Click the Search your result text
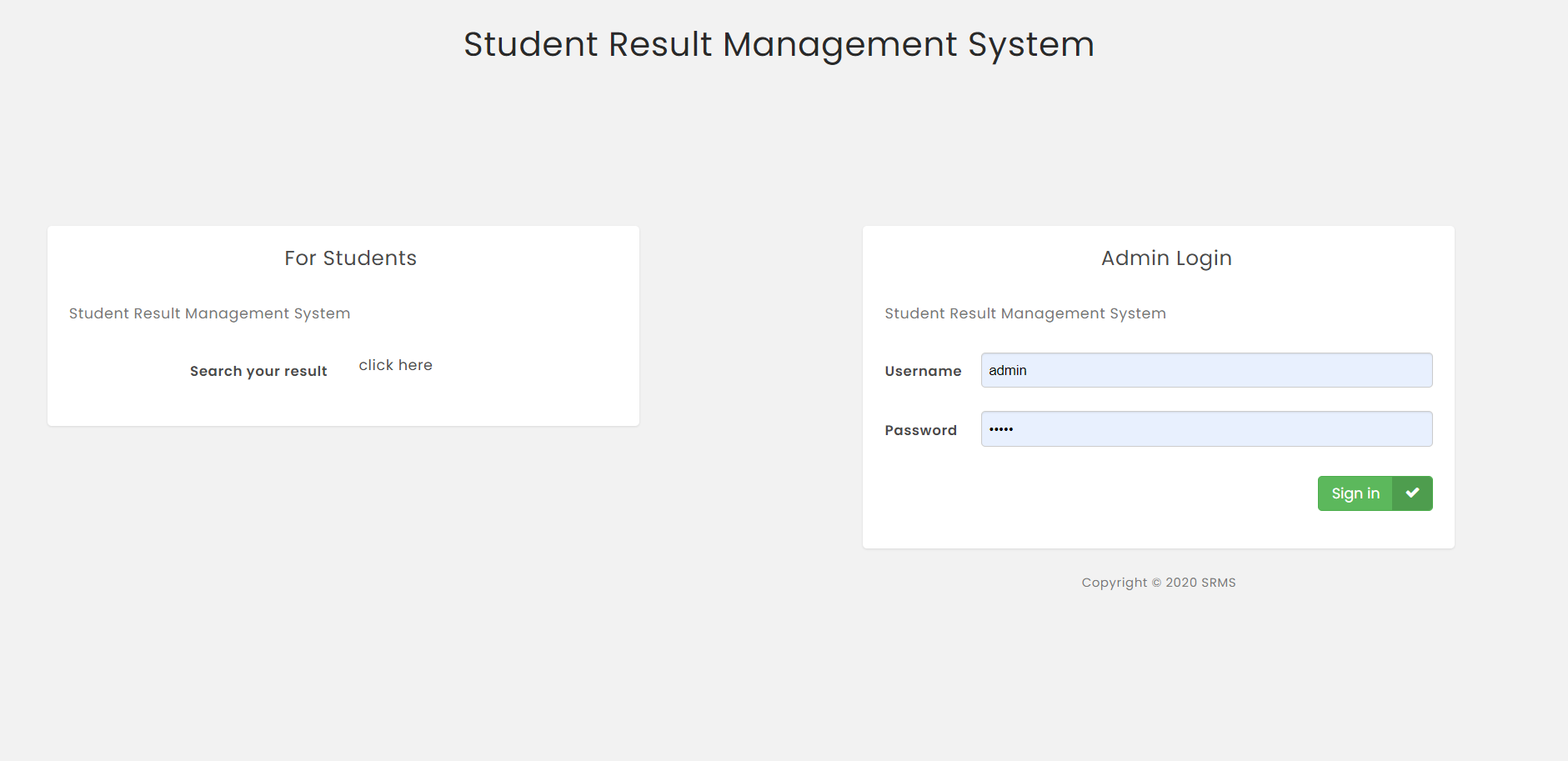 click(x=258, y=370)
